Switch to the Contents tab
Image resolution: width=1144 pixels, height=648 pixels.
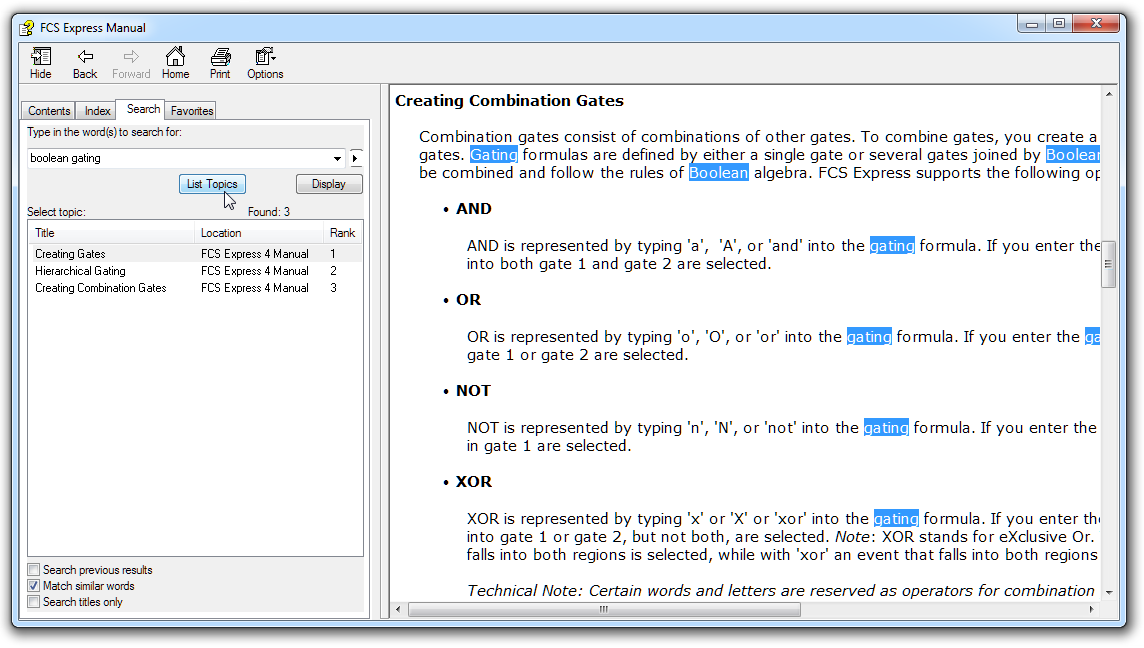[49, 111]
